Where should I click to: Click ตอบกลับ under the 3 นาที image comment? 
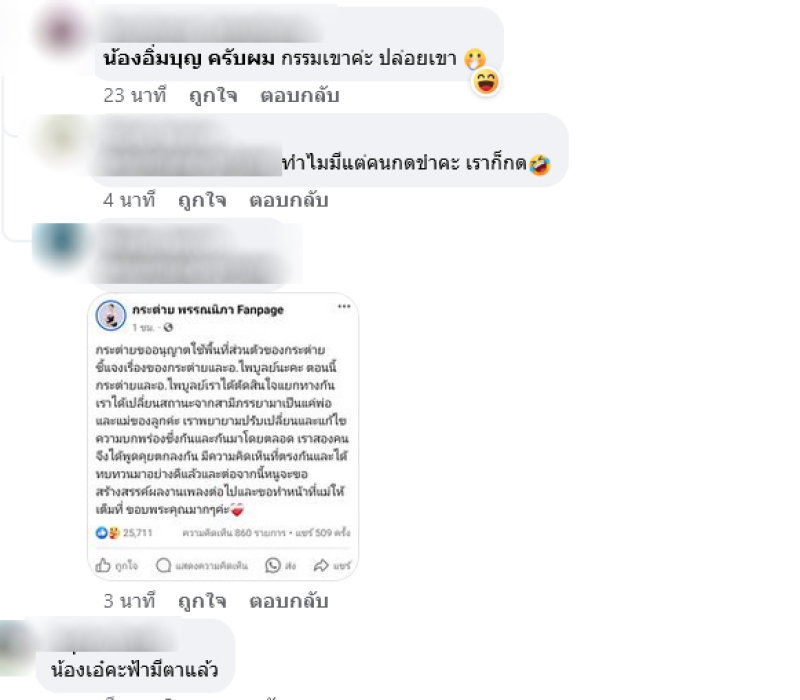pos(289,601)
